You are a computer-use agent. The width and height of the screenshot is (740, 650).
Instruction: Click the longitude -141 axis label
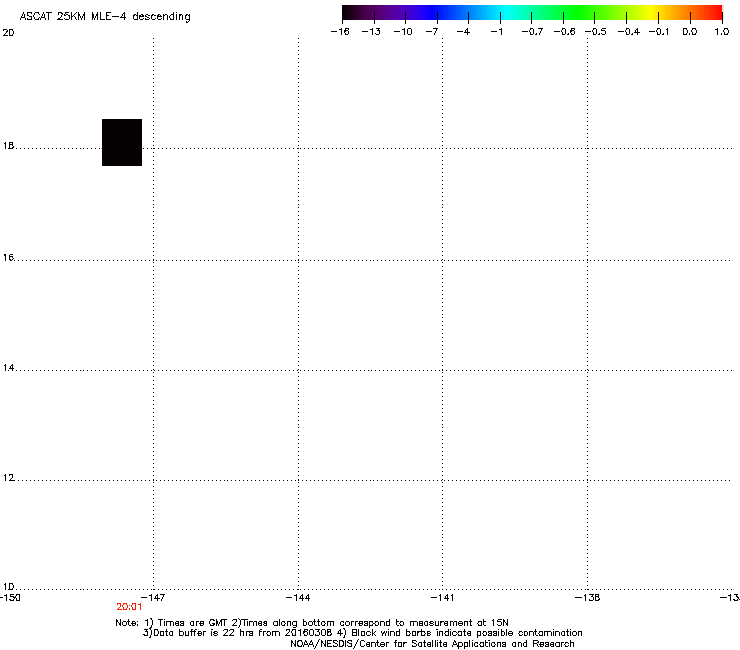442,598
